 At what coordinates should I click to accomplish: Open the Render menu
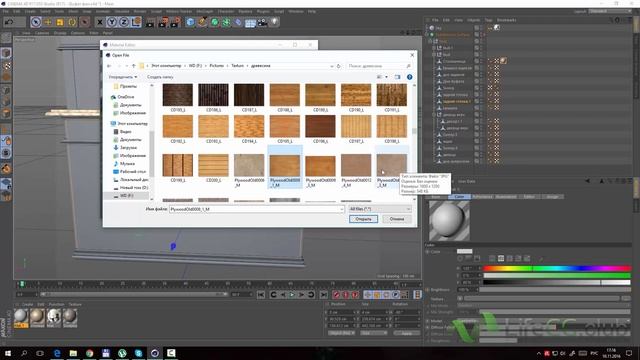(x=140, y=11)
